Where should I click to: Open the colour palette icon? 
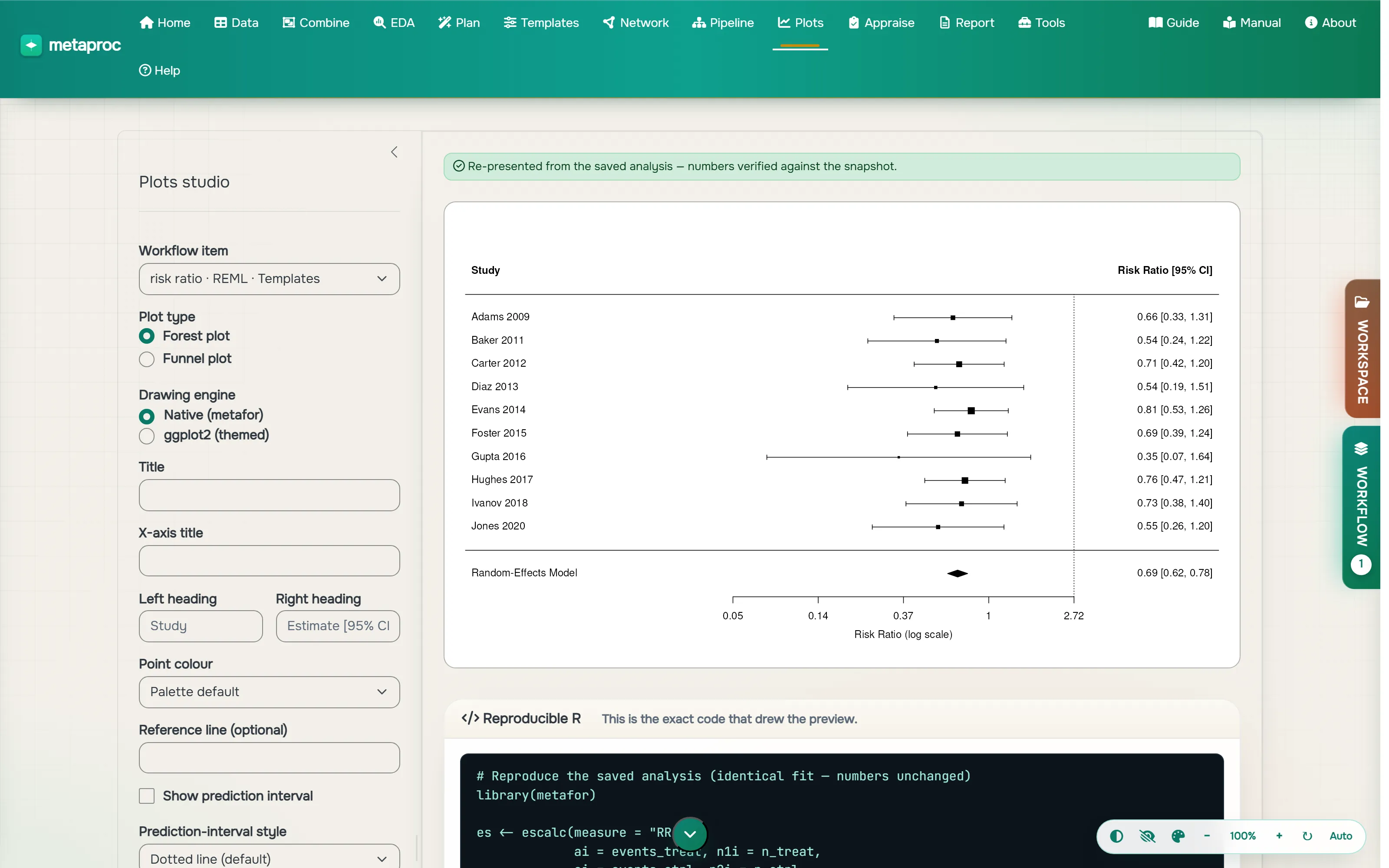[x=1178, y=836]
